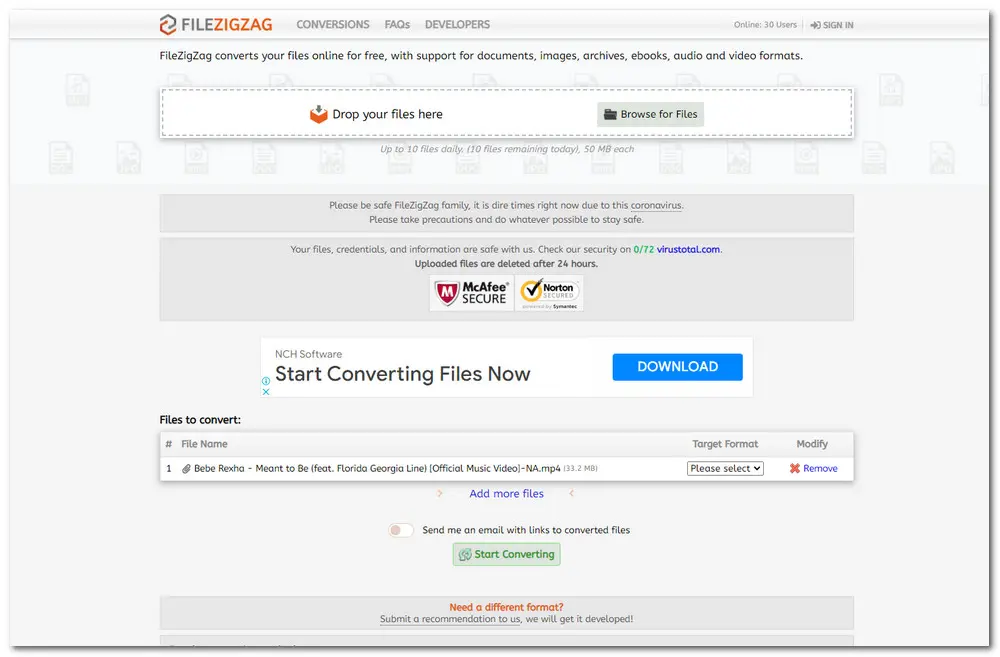The image size is (1000, 657).
Task: Click the Start Converting Files Now ad headline
Action: pyautogui.click(x=402, y=374)
